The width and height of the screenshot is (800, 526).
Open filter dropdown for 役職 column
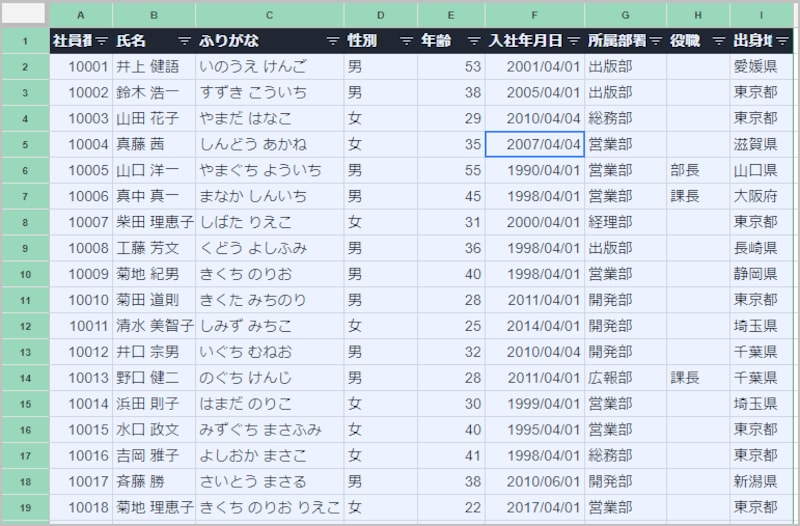[x=719, y=41]
